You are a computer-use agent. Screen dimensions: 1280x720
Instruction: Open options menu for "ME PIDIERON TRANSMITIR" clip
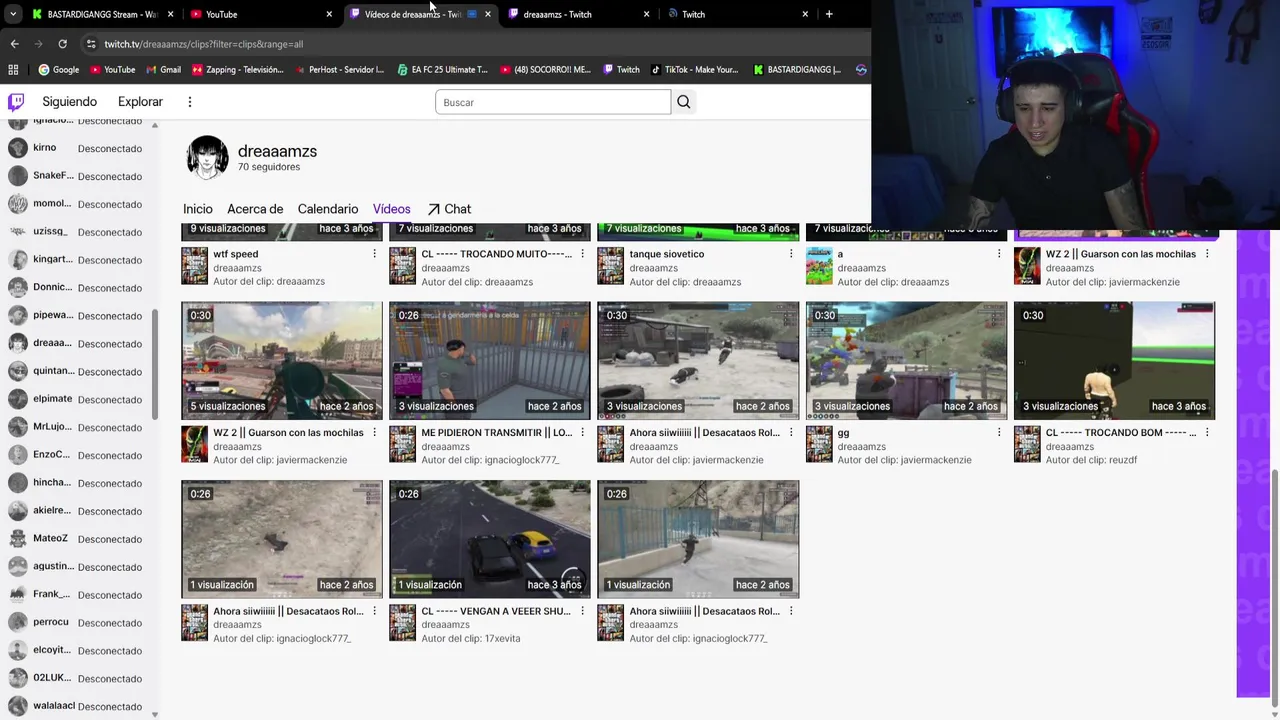[583, 432]
